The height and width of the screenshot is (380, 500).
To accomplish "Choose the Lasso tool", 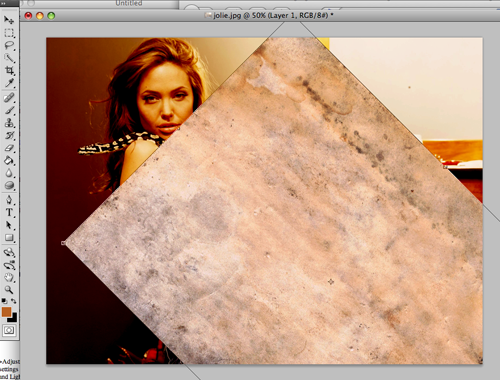I will coord(9,45).
